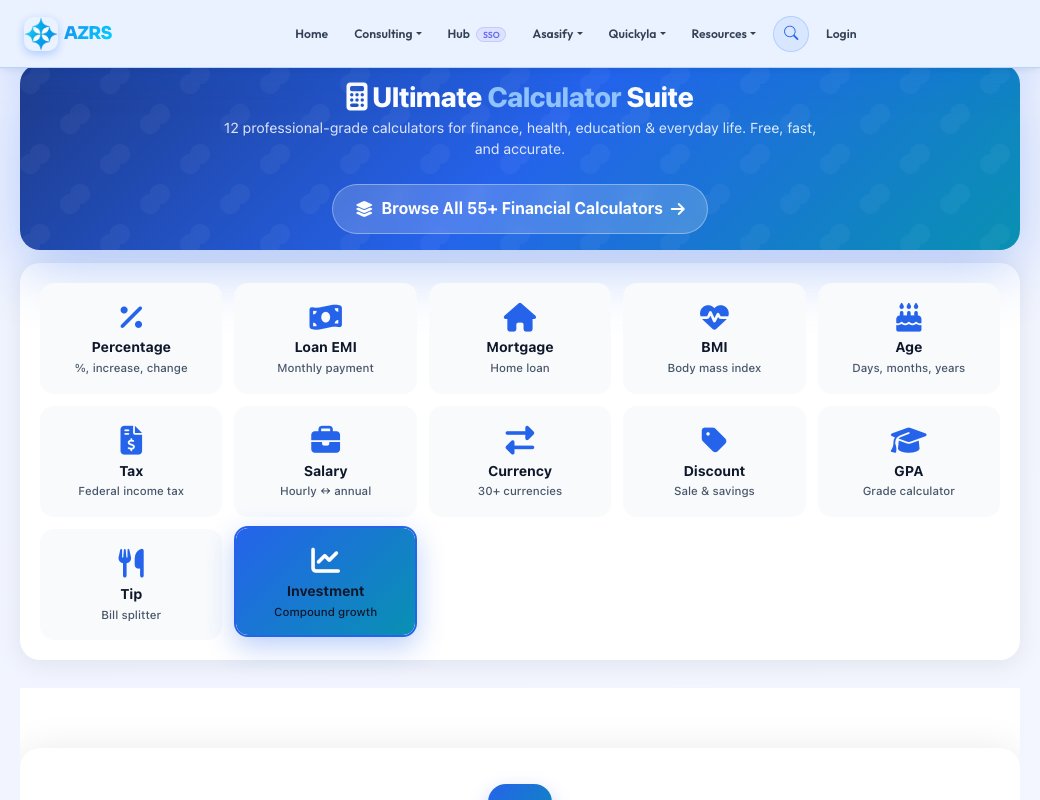Screen dimensions: 1040x800
Task: Open the Currency exchange arrows icon
Action: pyautogui.click(x=519, y=440)
